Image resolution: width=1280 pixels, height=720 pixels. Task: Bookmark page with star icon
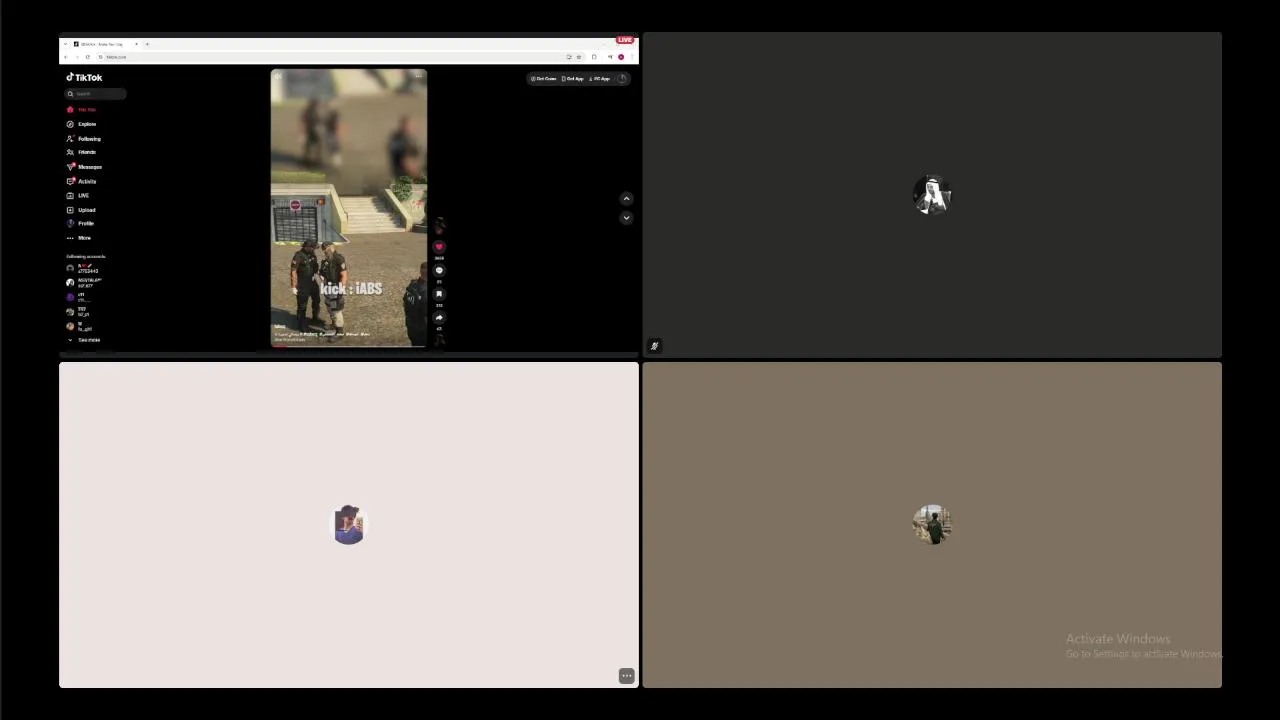[578, 57]
